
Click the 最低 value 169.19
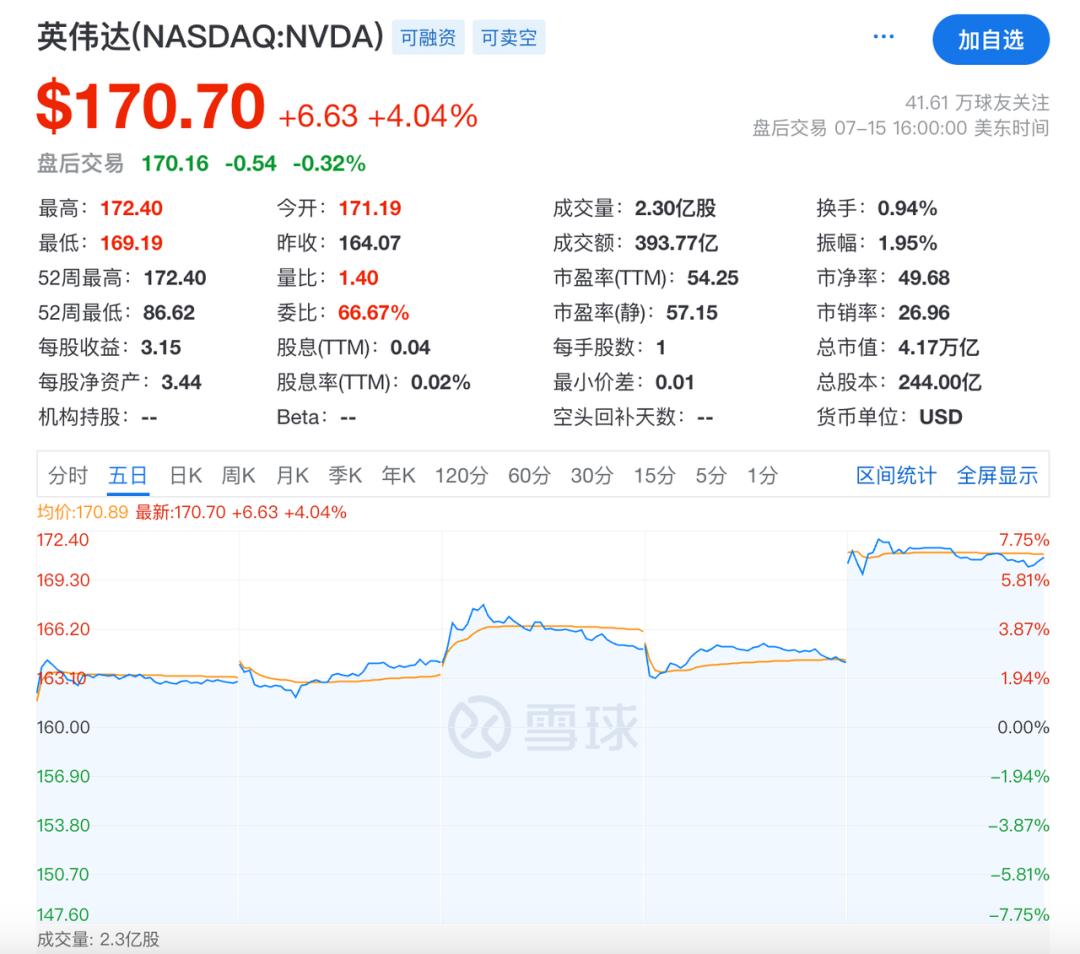pos(132,243)
